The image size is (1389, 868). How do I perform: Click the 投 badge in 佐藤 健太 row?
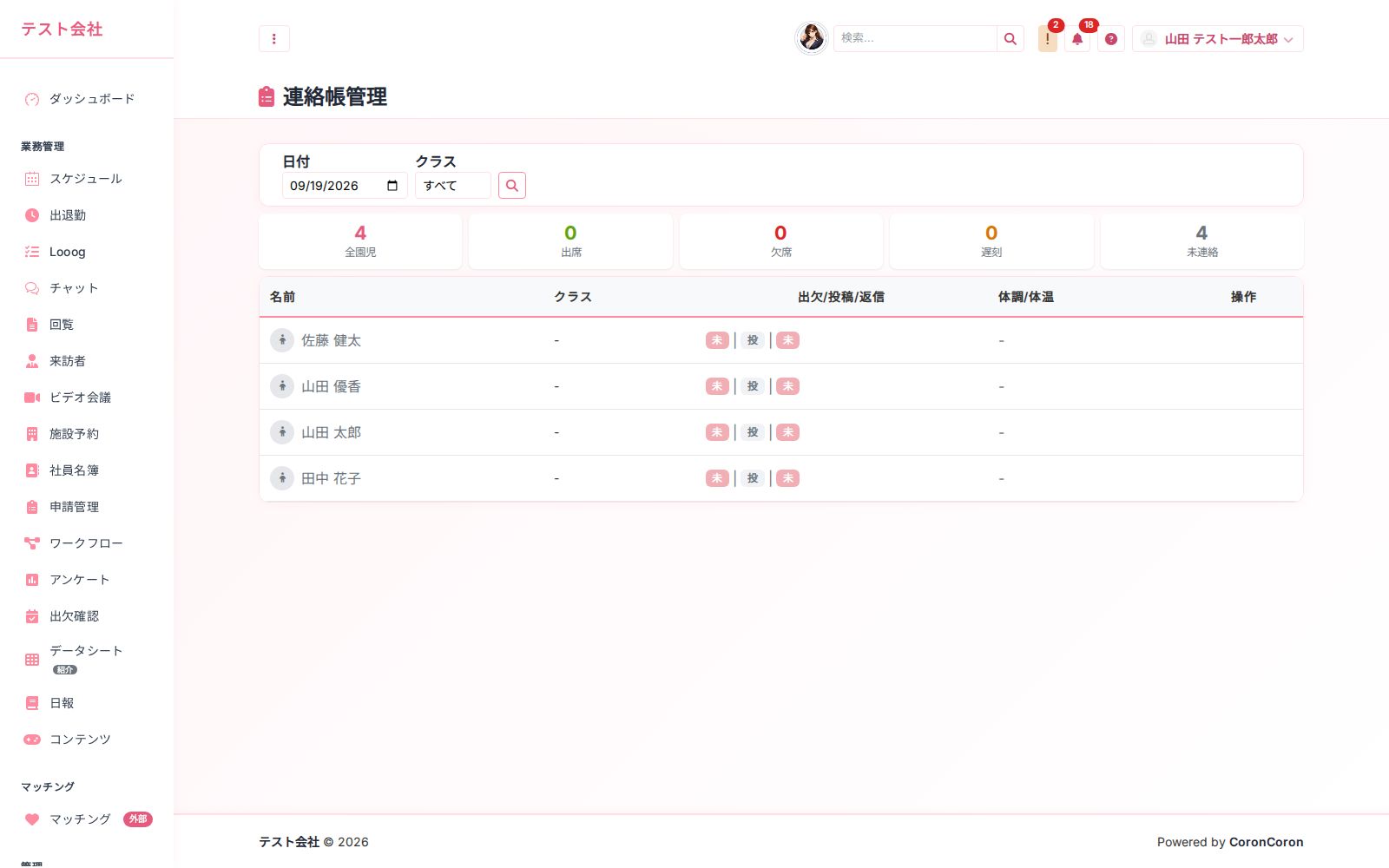click(753, 340)
